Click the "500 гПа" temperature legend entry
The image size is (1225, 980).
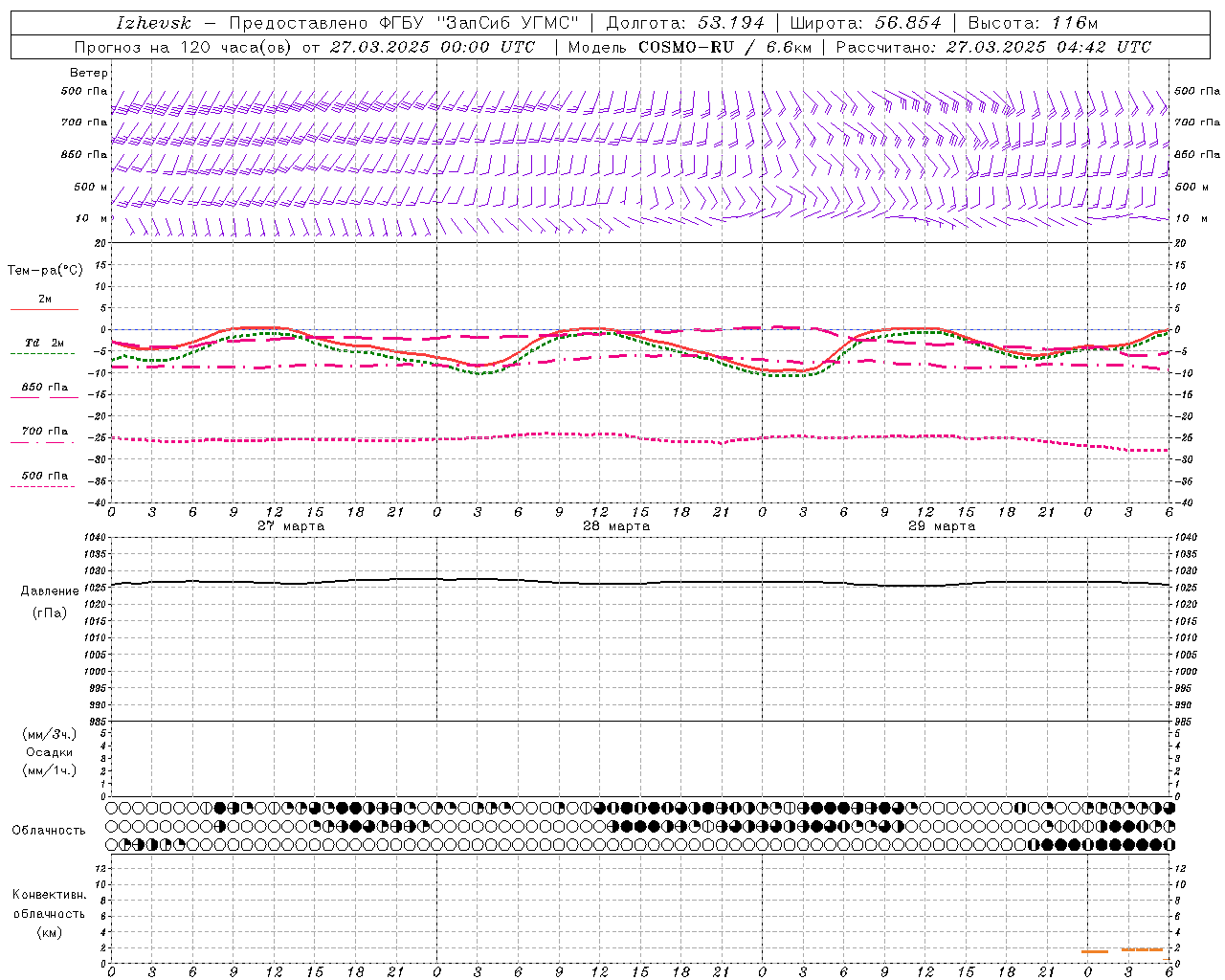click(45, 476)
